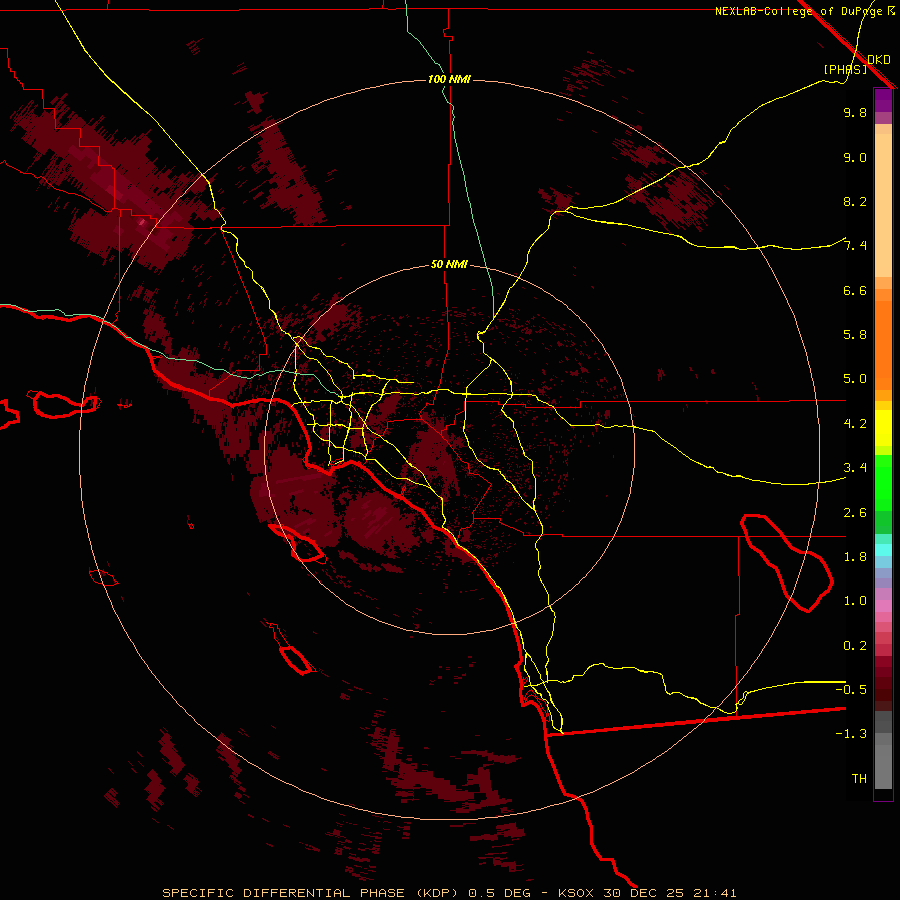Viewport: 900px width, 900px height.
Task: Pick the orange segment near 5.8 on scale
Action: pyautogui.click(x=883, y=335)
